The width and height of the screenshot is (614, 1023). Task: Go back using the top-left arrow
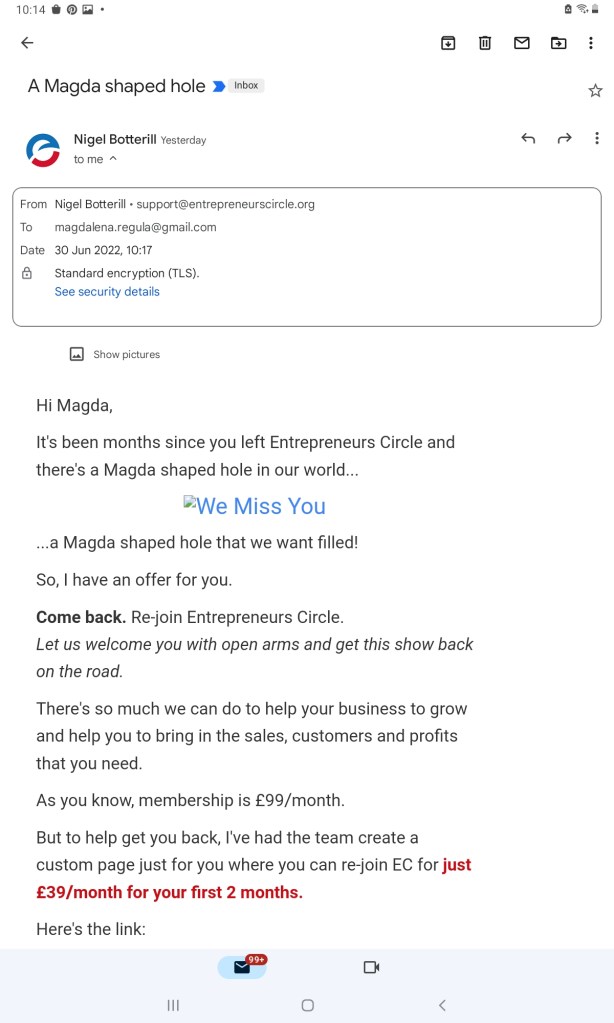[27, 43]
